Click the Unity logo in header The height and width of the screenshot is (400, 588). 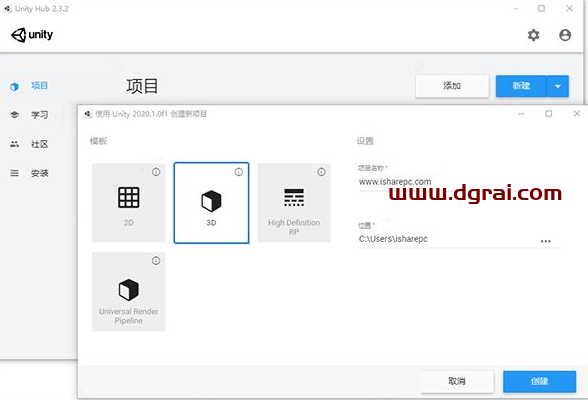tap(32, 35)
